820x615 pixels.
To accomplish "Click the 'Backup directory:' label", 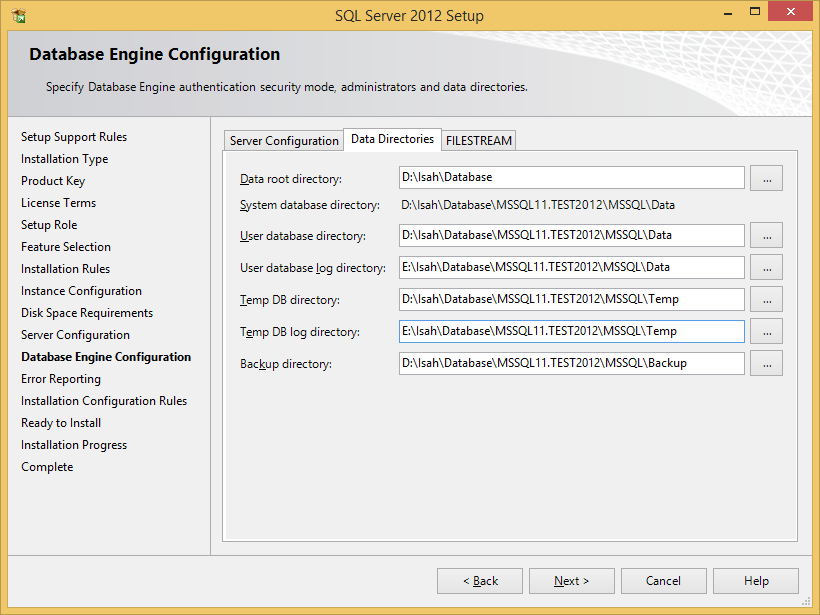I will (x=286, y=364).
